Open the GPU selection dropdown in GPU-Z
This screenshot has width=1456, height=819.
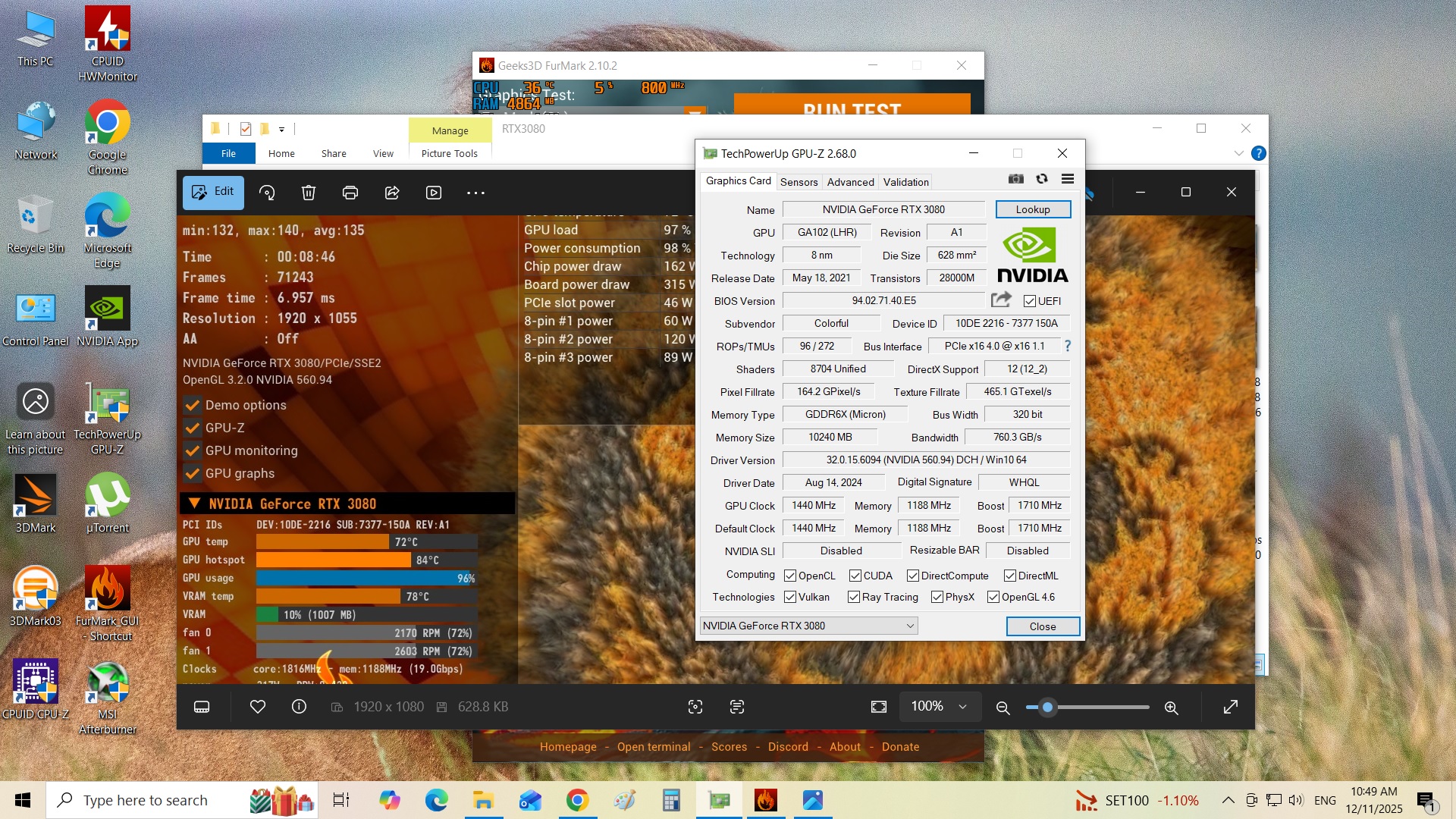click(808, 626)
